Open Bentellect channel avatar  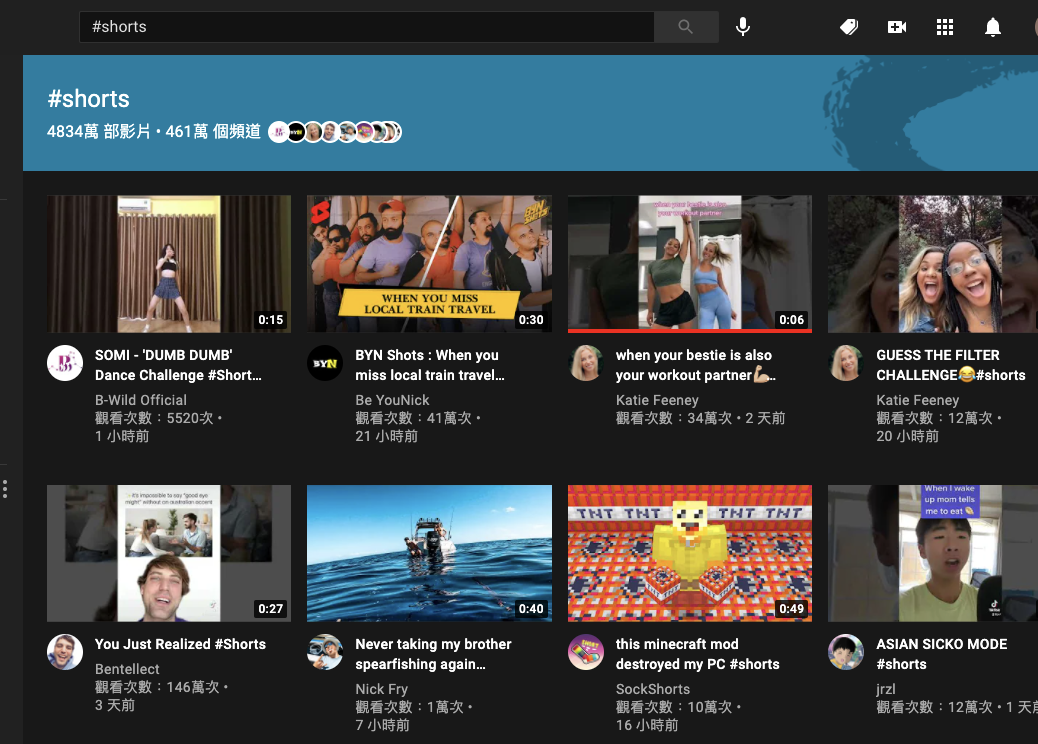click(65, 652)
